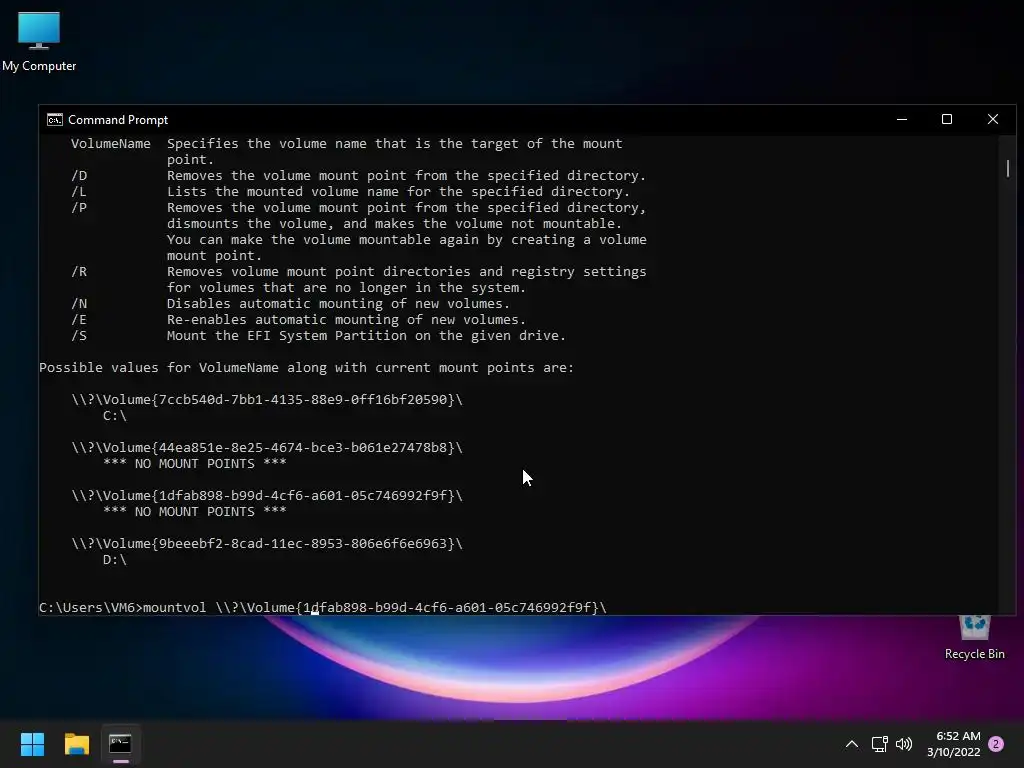The width and height of the screenshot is (1024, 768).
Task: Minimize the Command Prompt window
Action: (x=902, y=120)
